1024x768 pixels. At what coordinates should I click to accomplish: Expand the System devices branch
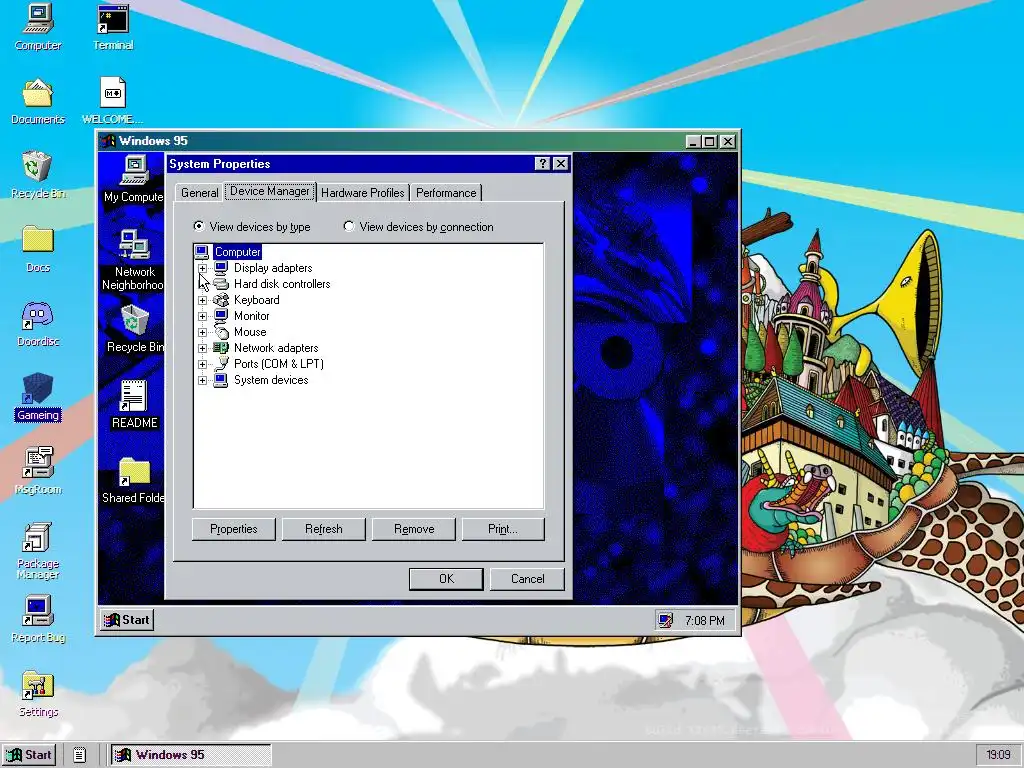click(202, 380)
